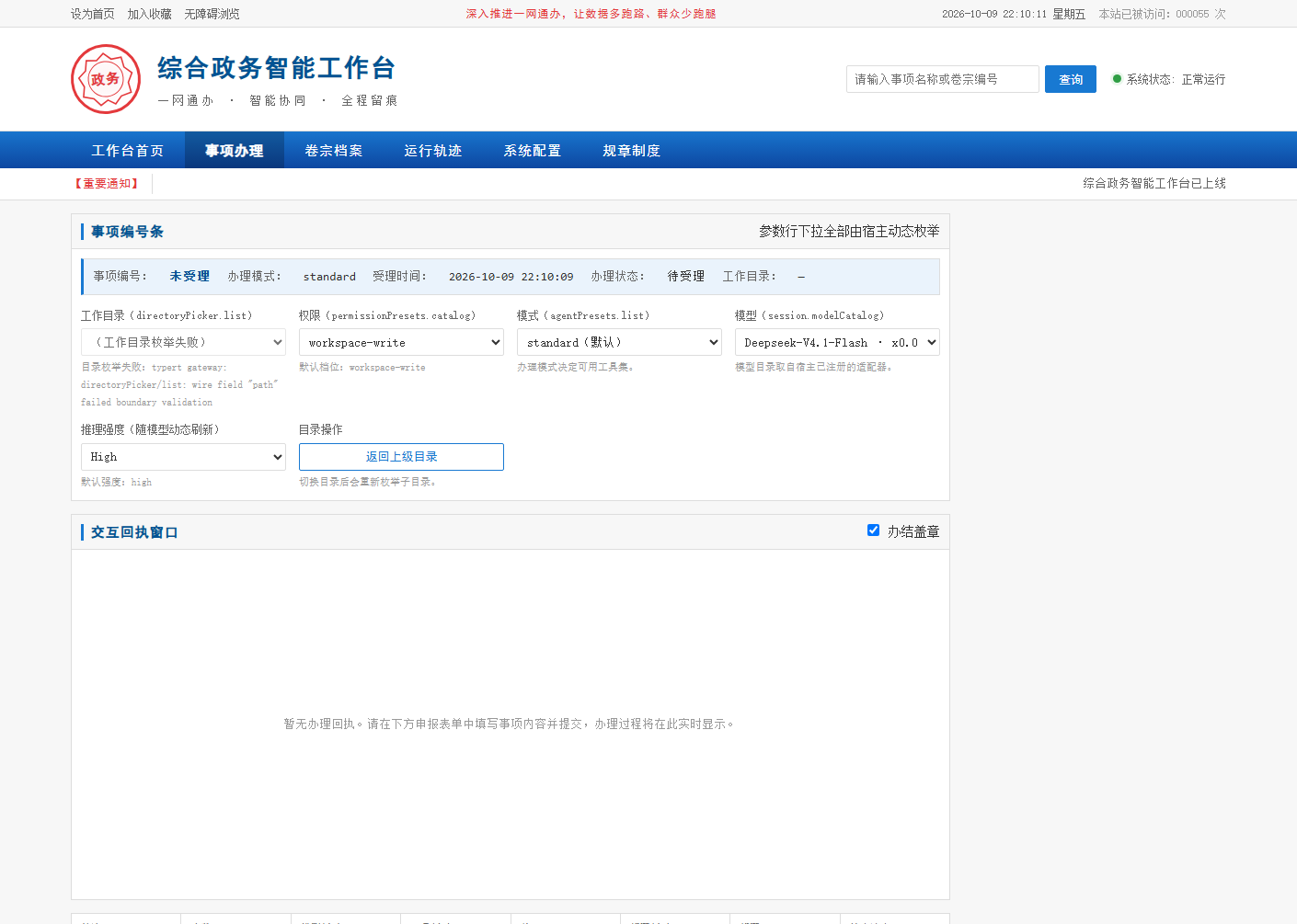The image size is (1297, 924).
Task: Click the 无障碍浏览 link
Action: [212, 14]
